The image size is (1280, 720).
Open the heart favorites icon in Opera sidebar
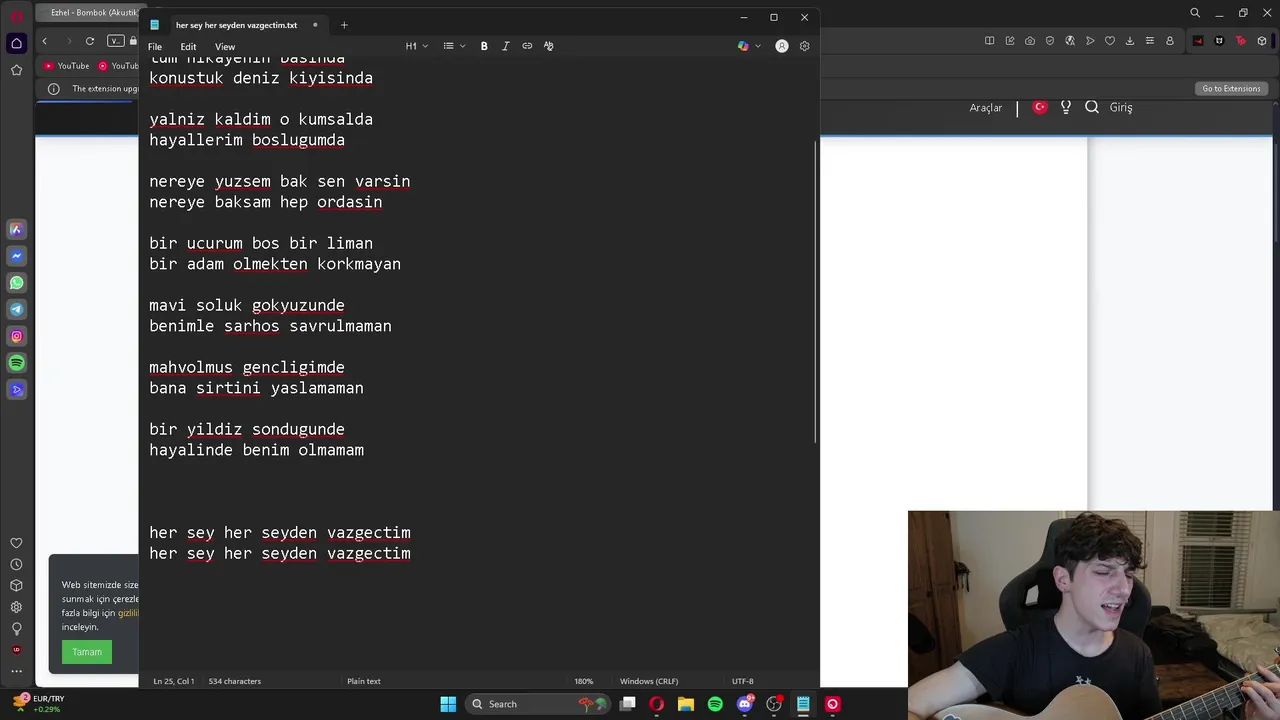16,543
